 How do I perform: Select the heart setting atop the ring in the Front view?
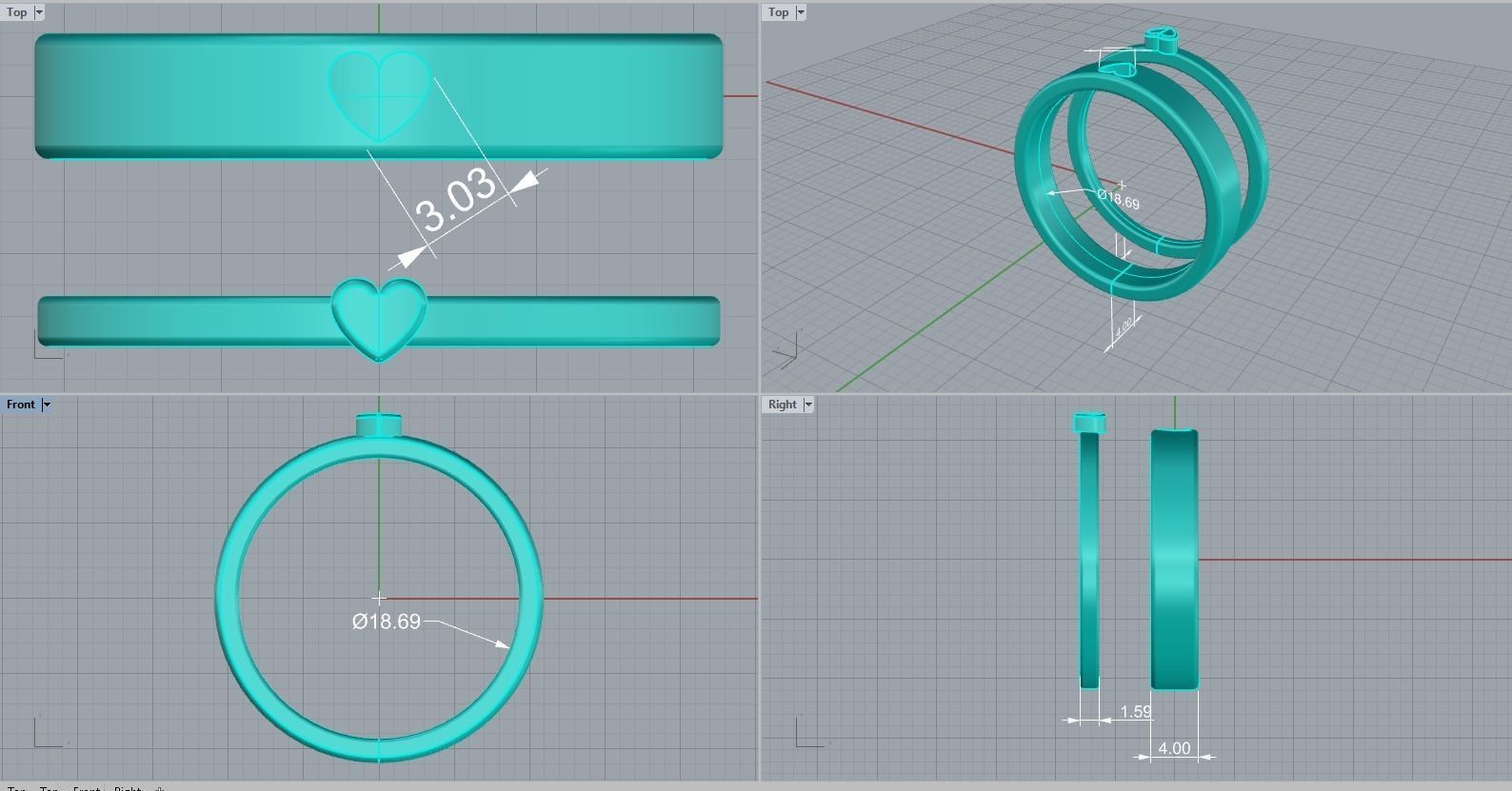click(x=379, y=425)
